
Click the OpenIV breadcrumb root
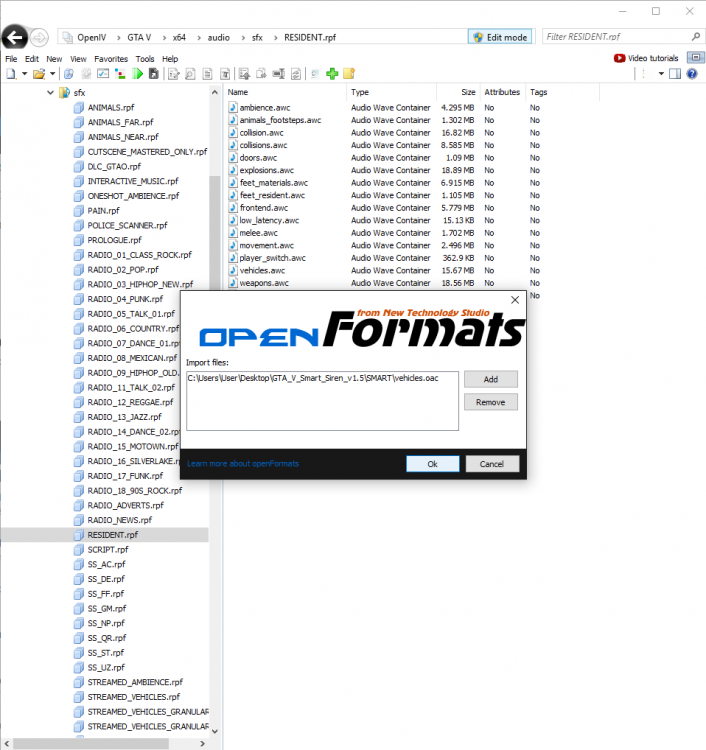click(91, 37)
